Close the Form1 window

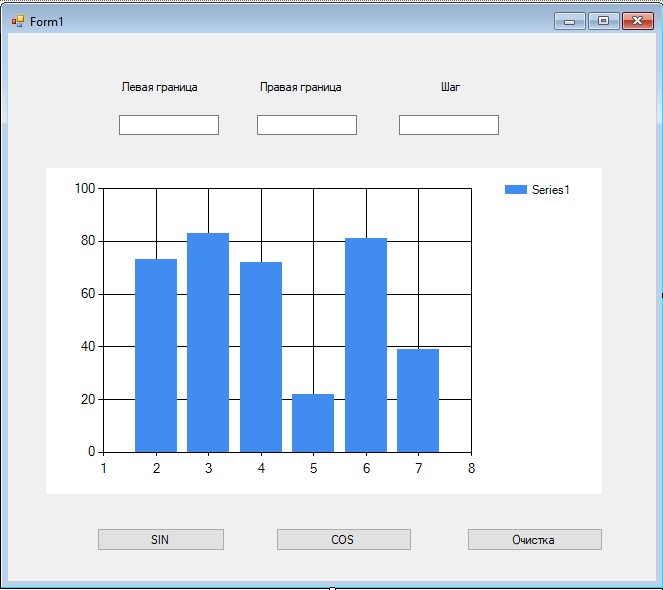637,21
